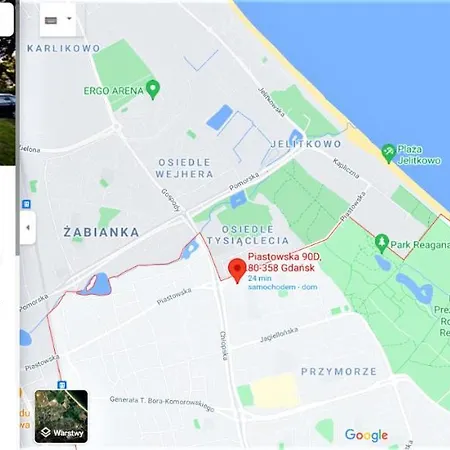Click the transit stop icon above Warstwy
Viewport: 450px width, 450px height.
62,385
